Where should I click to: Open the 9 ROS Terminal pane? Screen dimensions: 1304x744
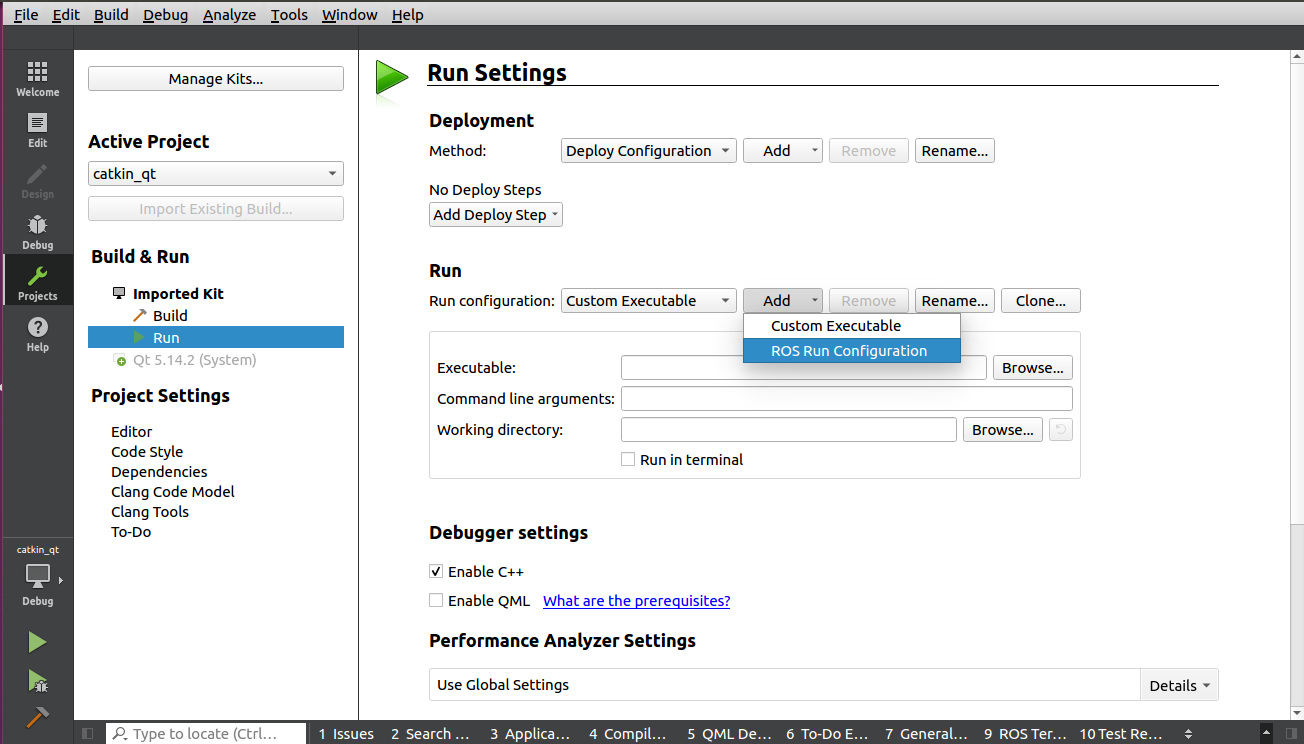tap(1025, 733)
